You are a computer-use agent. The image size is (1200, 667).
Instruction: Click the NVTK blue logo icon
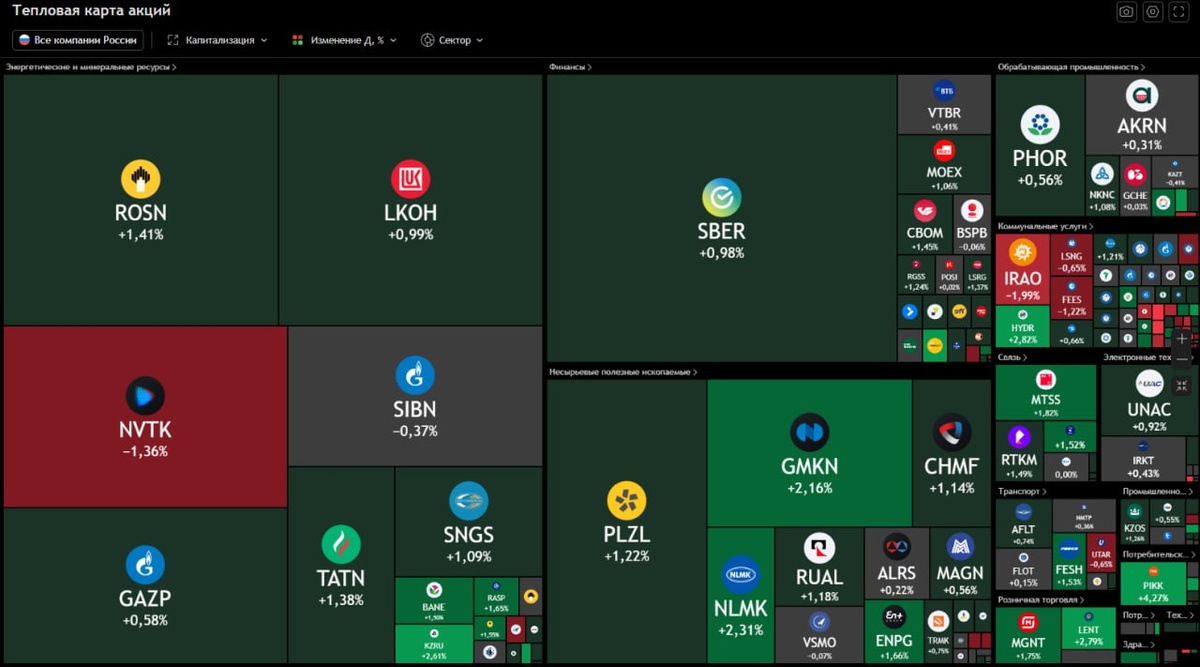[145, 396]
